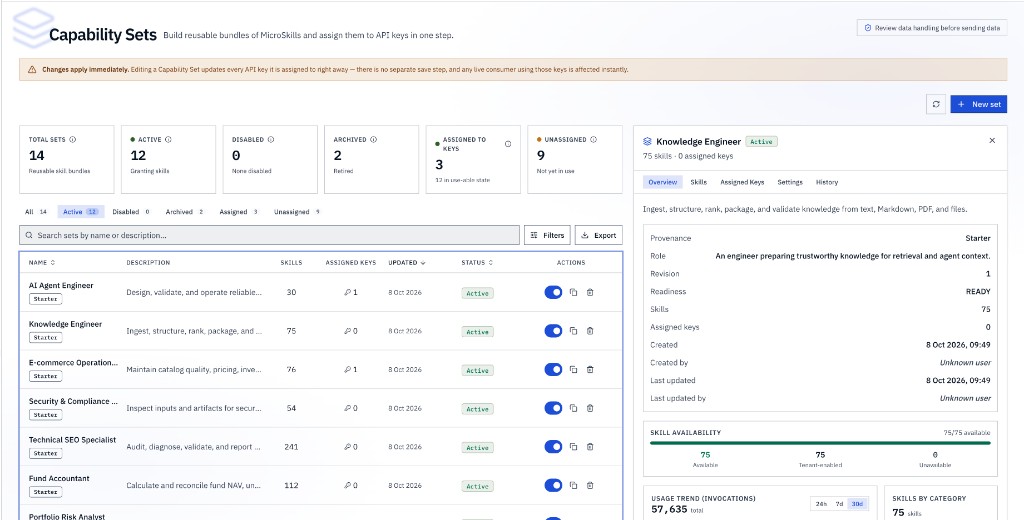Sort the table by Status column

point(477,263)
